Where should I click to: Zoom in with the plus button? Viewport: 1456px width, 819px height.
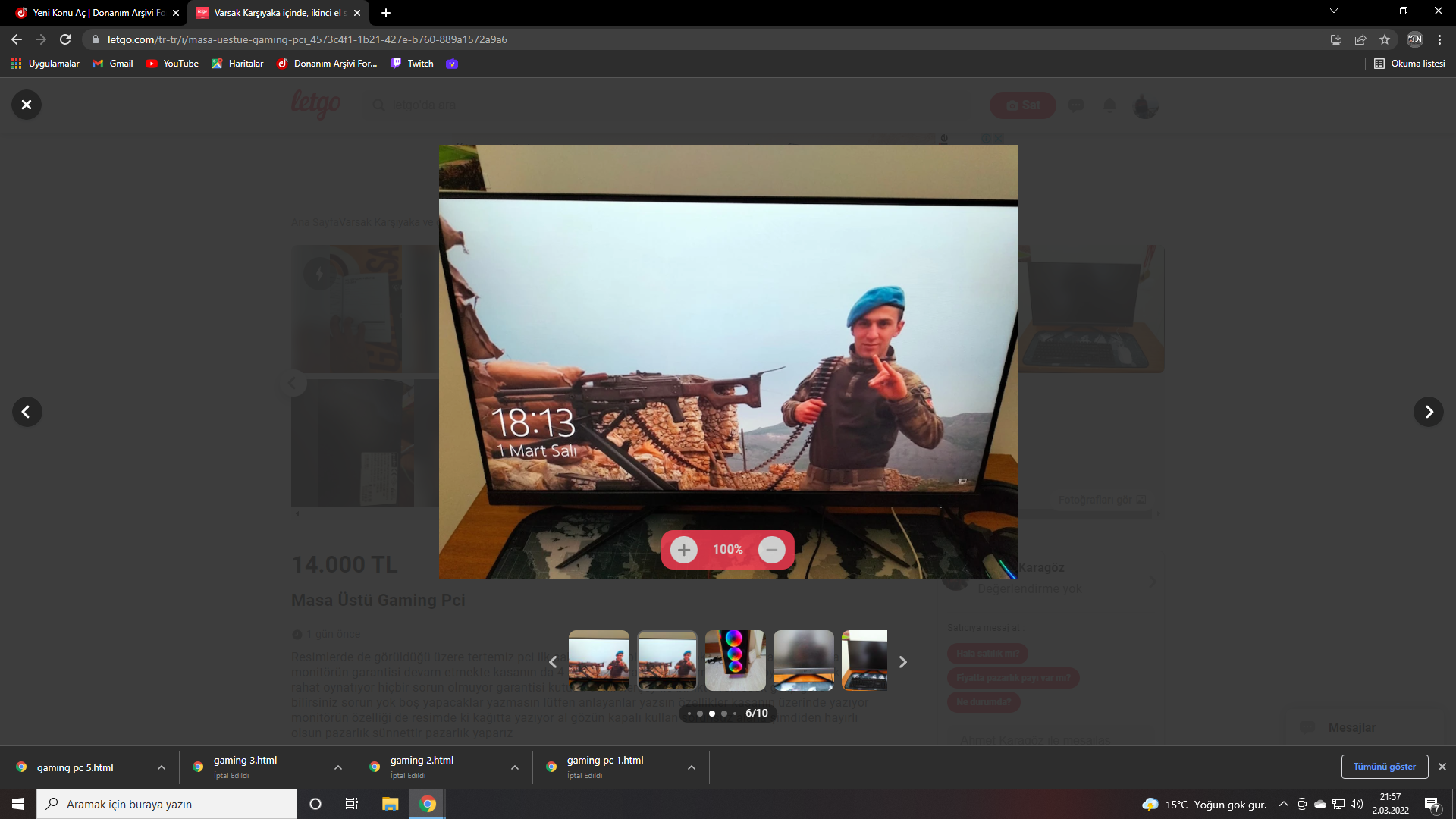coord(683,550)
